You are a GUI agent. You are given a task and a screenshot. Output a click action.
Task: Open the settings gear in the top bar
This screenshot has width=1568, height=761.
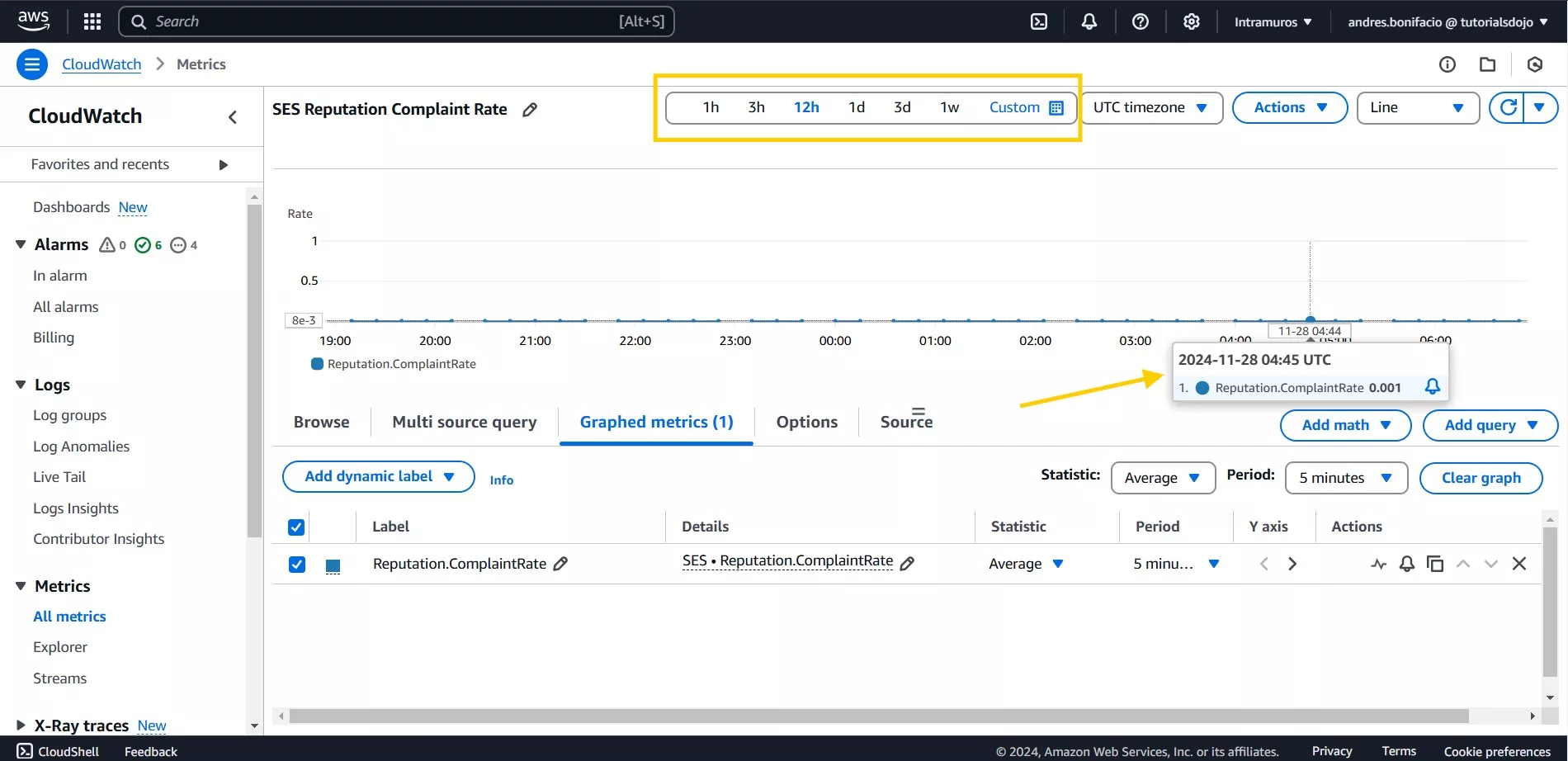[1191, 21]
